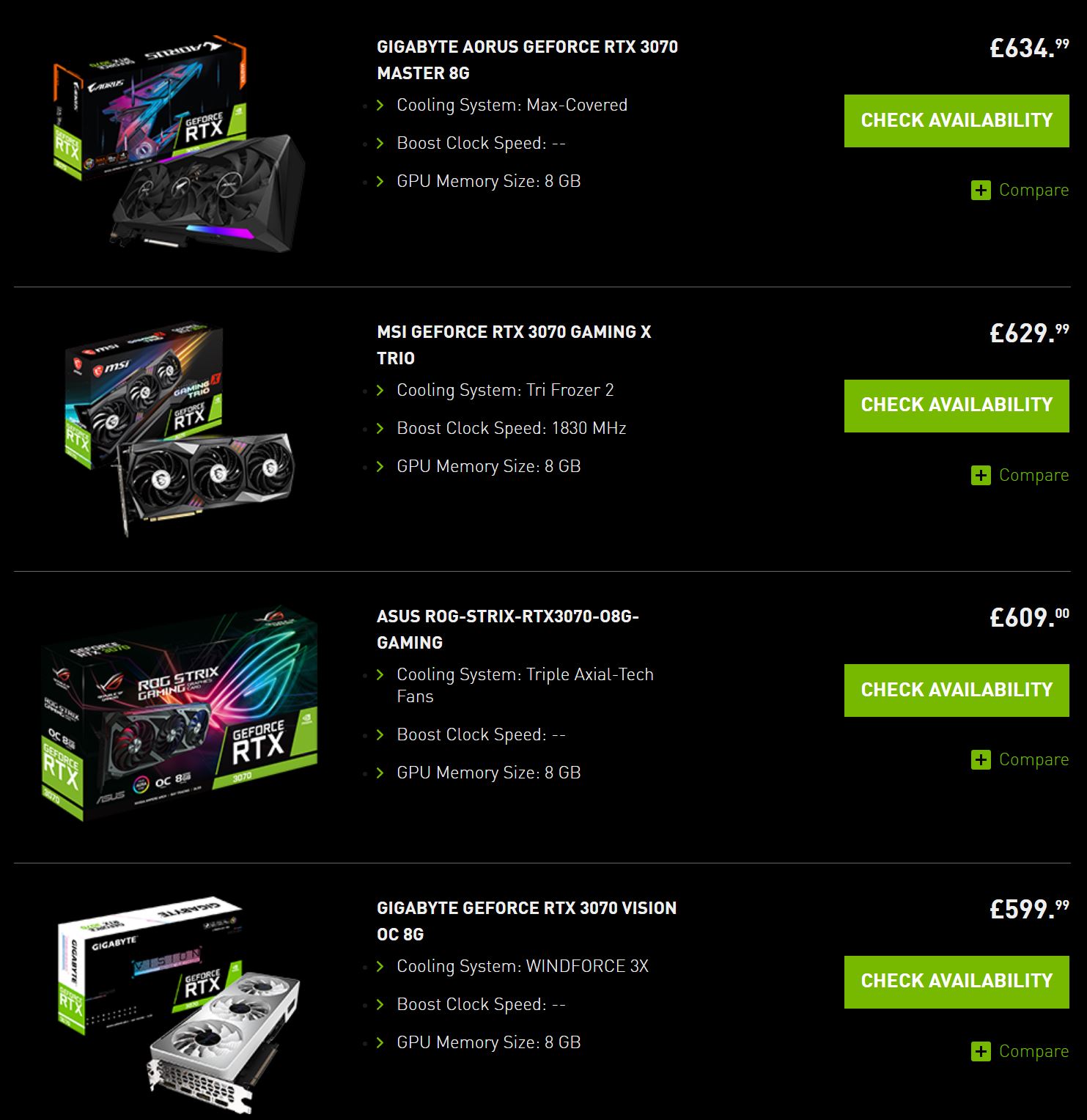Open the MSI GeForce RTX 3070 Gaming X Trio title
Viewport: 1087px width, 1120px height.
pyautogui.click(x=514, y=345)
